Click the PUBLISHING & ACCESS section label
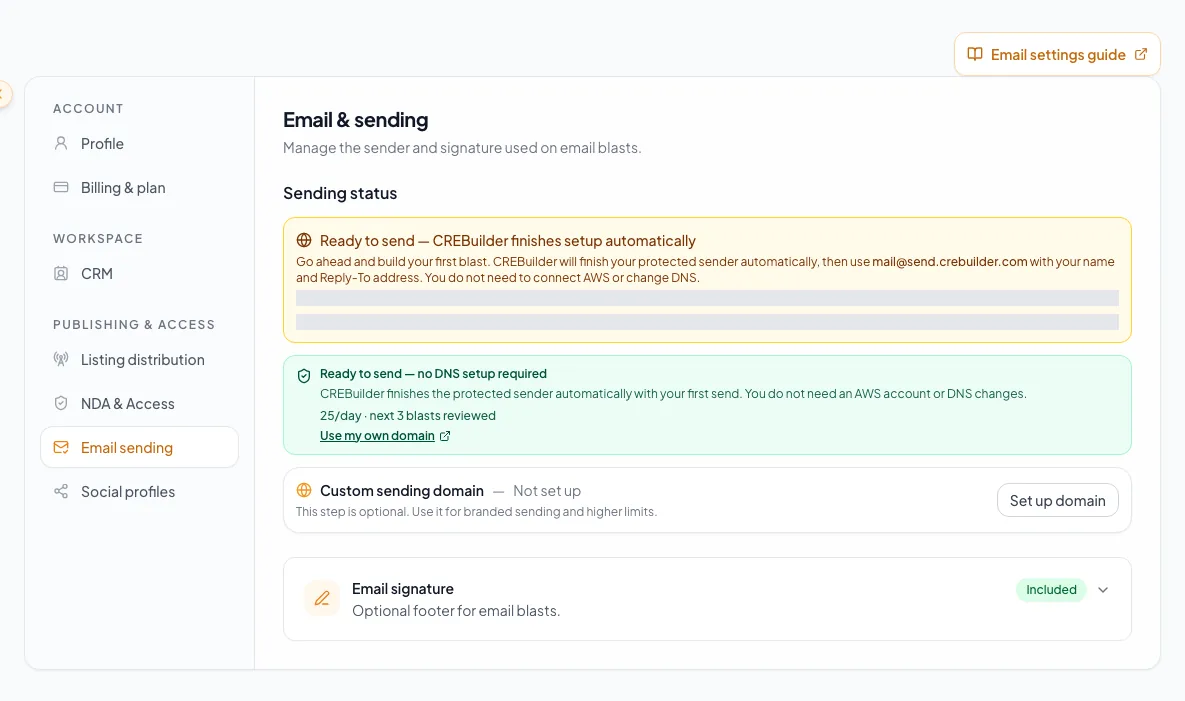The image size is (1185, 701). click(134, 325)
